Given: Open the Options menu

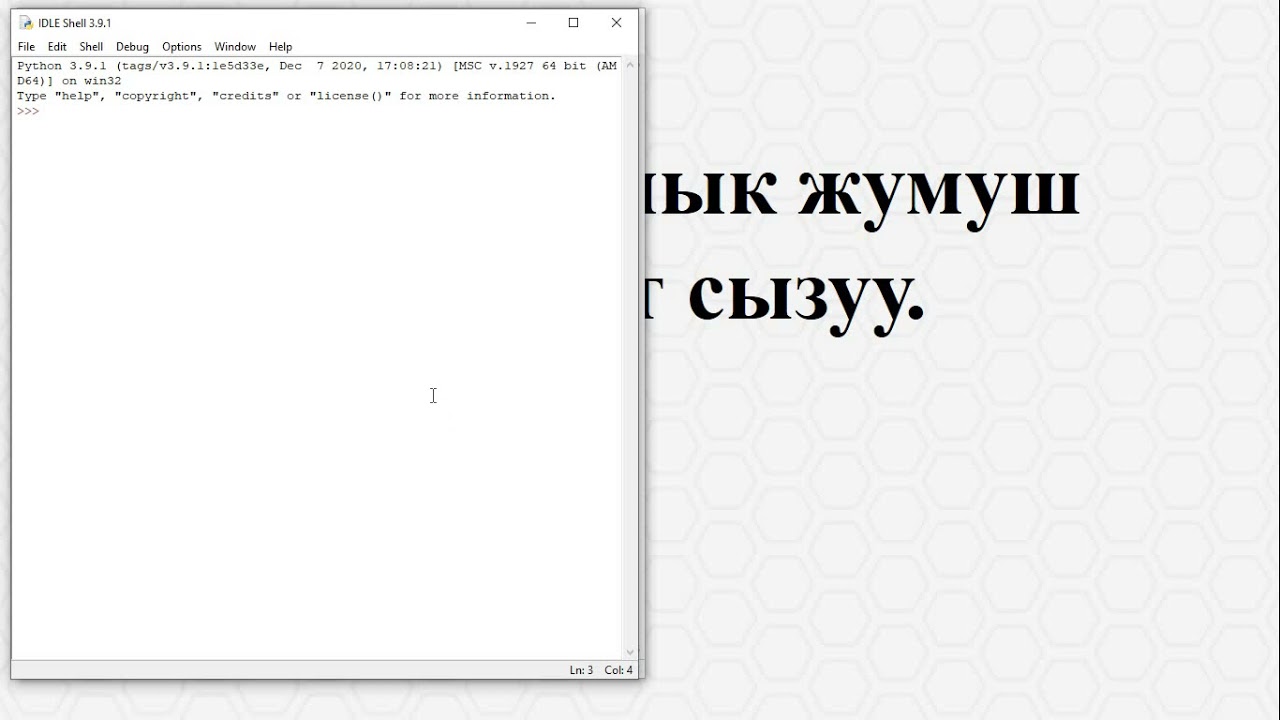Looking at the screenshot, I should [x=182, y=47].
